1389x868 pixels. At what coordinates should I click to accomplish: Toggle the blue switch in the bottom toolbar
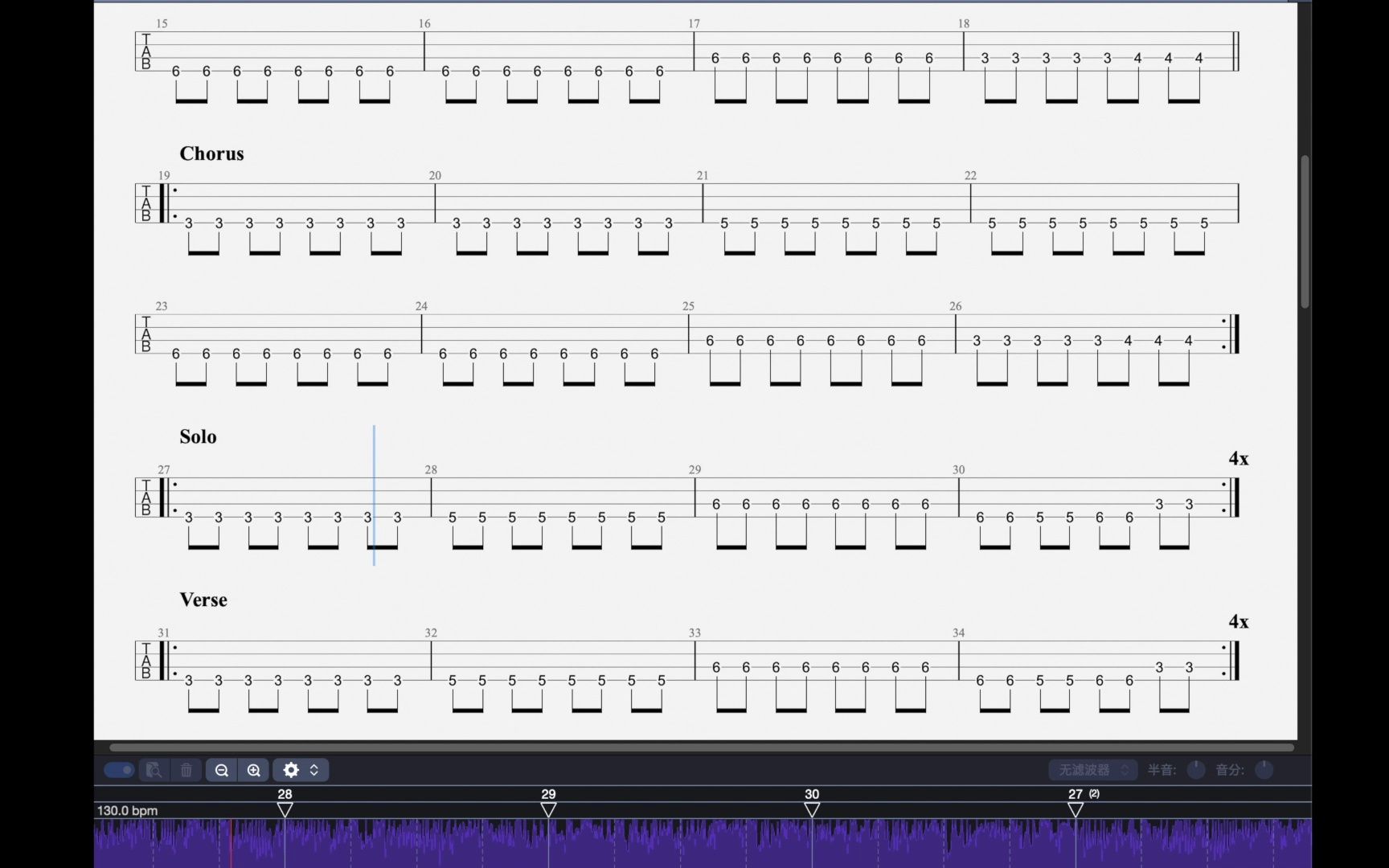pyautogui.click(x=119, y=770)
